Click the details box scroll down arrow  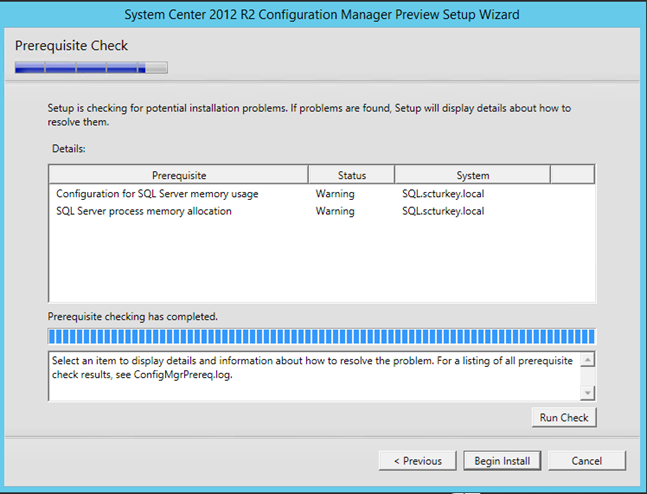tap(588, 392)
